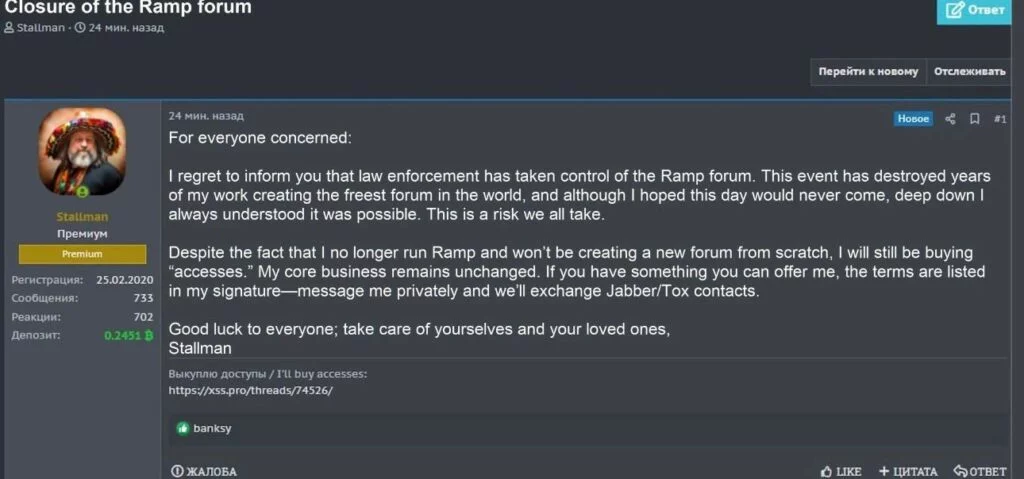This screenshot has height=479, width=1024.
Task: Open banksy's profile from the reactions bar
Action: click(212, 428)
